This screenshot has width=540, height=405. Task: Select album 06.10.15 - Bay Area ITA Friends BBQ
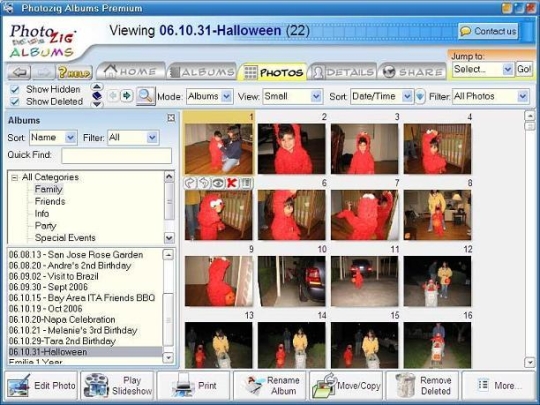(x=82, y=298)
